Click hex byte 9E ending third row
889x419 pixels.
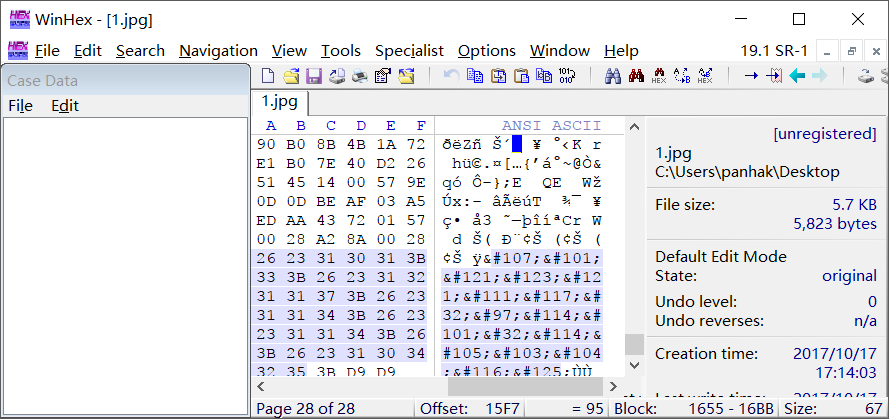416,183
